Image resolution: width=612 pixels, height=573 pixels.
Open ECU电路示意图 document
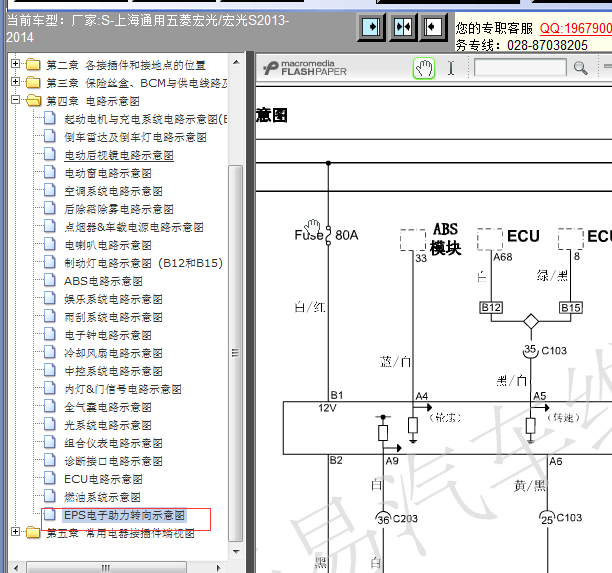point(103,479)
